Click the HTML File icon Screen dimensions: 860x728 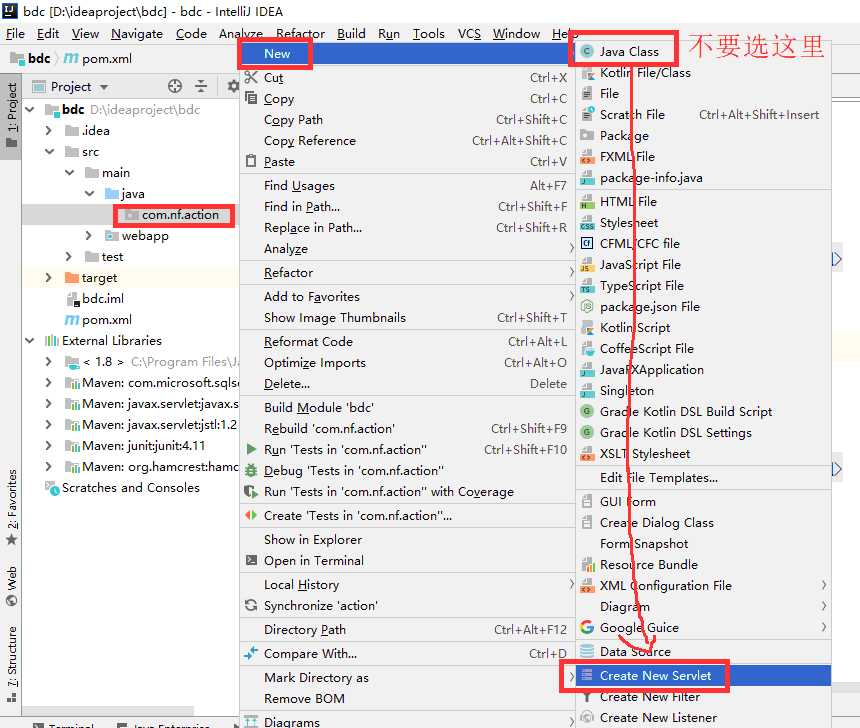[x=587, y=201]
